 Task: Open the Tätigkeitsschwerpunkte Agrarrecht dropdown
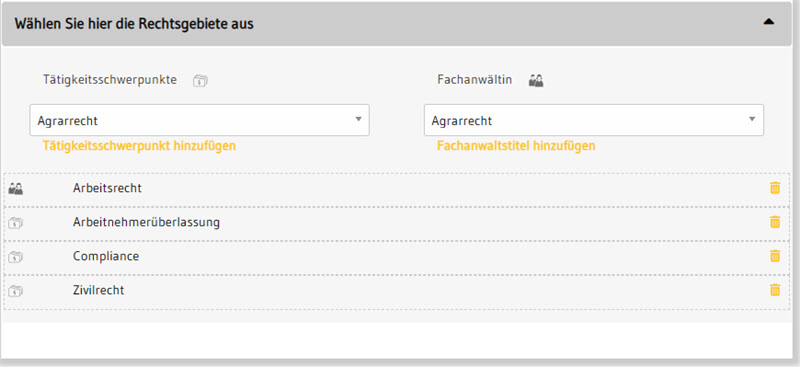point(199,120)
